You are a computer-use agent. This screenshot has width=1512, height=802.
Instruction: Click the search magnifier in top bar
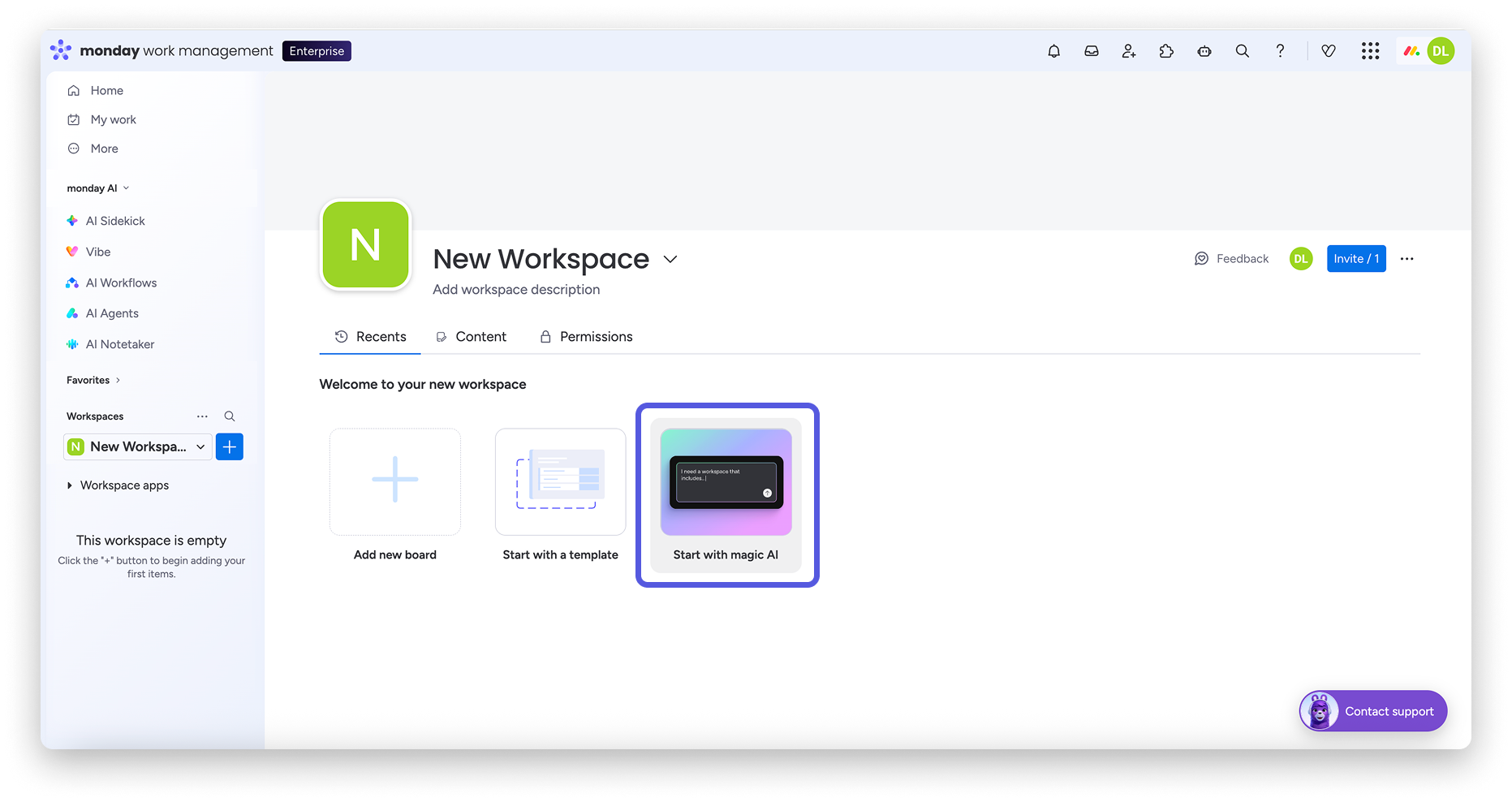pos(1242,51)
